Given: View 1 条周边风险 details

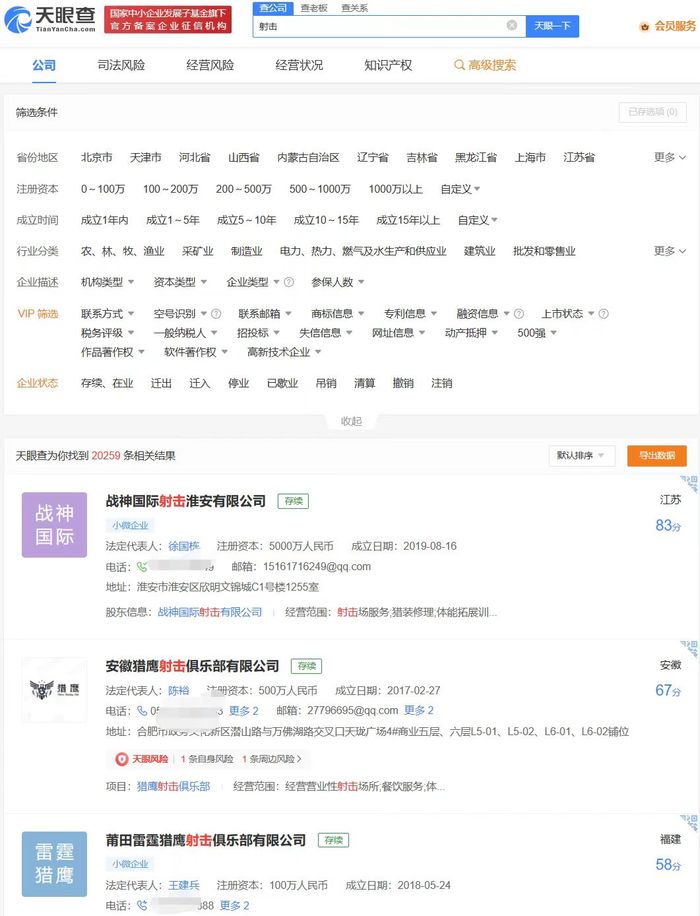Looking at the screenshot, I should 272,759.
